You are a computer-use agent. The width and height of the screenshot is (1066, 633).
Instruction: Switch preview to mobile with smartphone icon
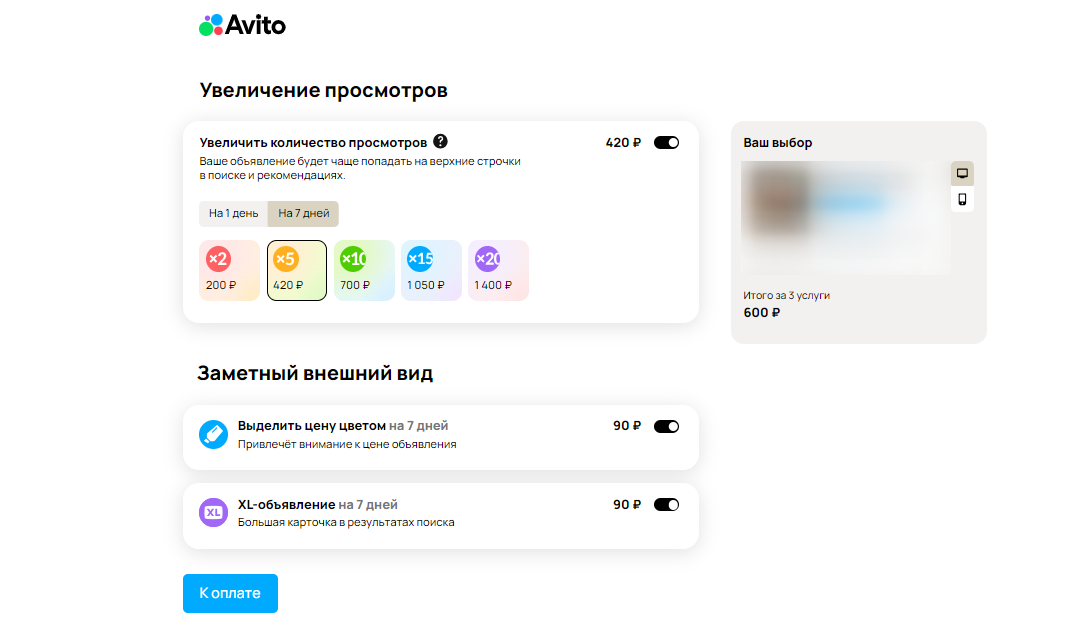pyautogui.click(x=962, y=199)
